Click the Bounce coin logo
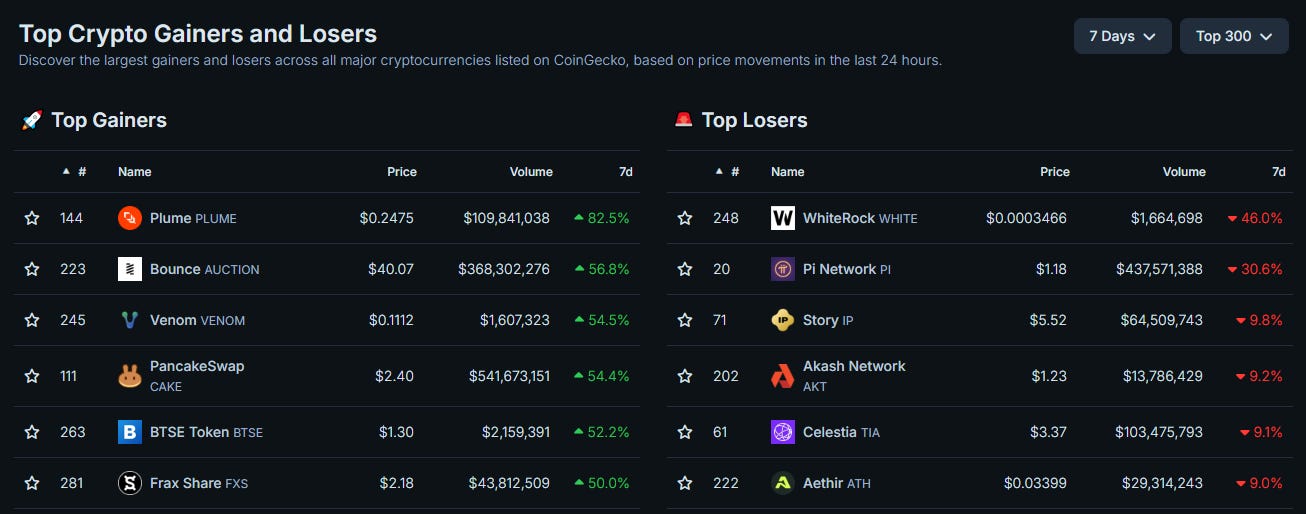1306x514 pixels. click(130, 269)
